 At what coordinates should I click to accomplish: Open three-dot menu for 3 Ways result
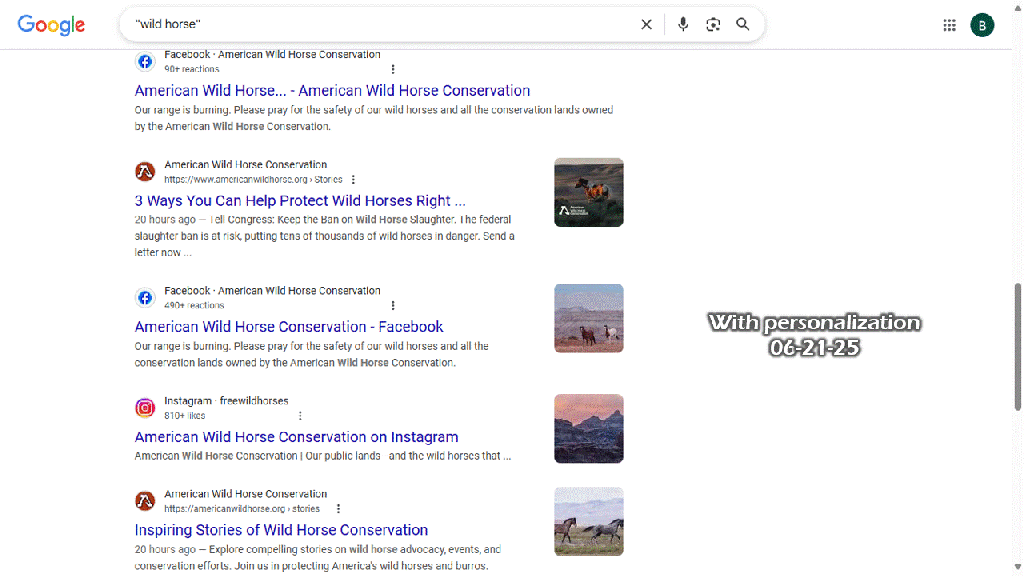click(x=353, y=179)
